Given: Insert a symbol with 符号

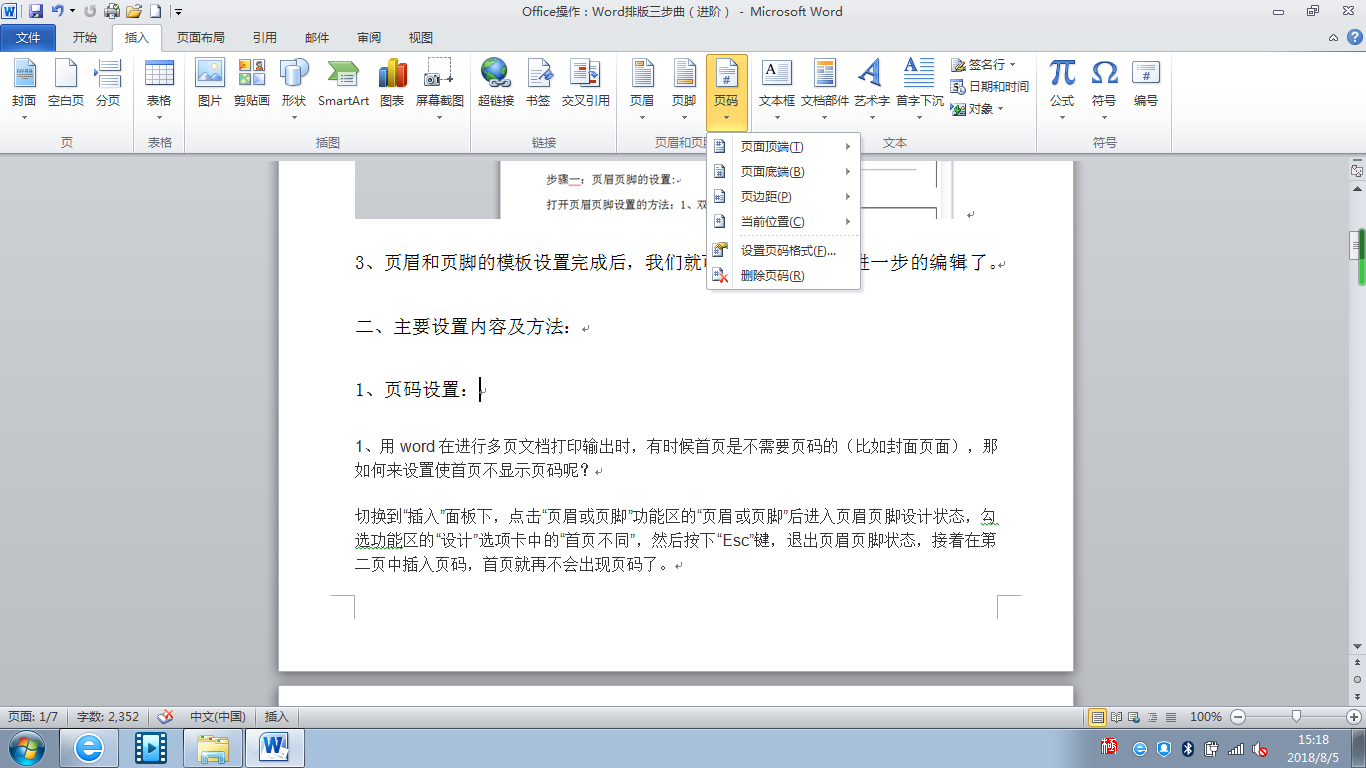Looking at the screenshot, I should (x=1104, y=90).
